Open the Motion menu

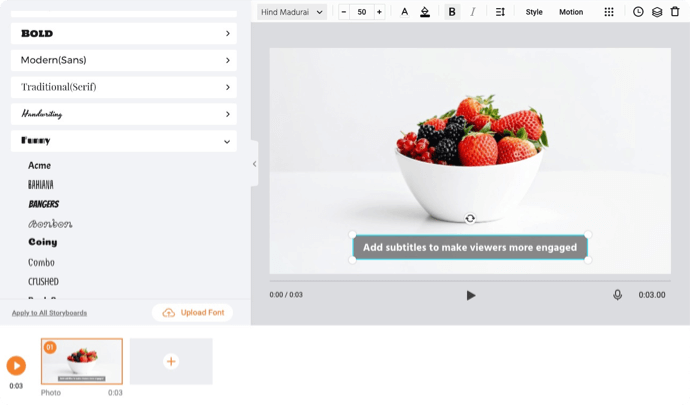pyautogui.click(x=571, y=12)
